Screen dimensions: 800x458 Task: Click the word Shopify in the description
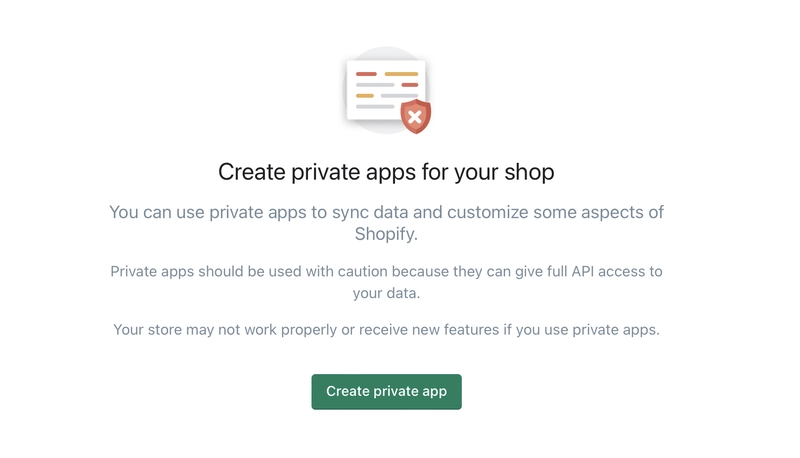[385, 234]
